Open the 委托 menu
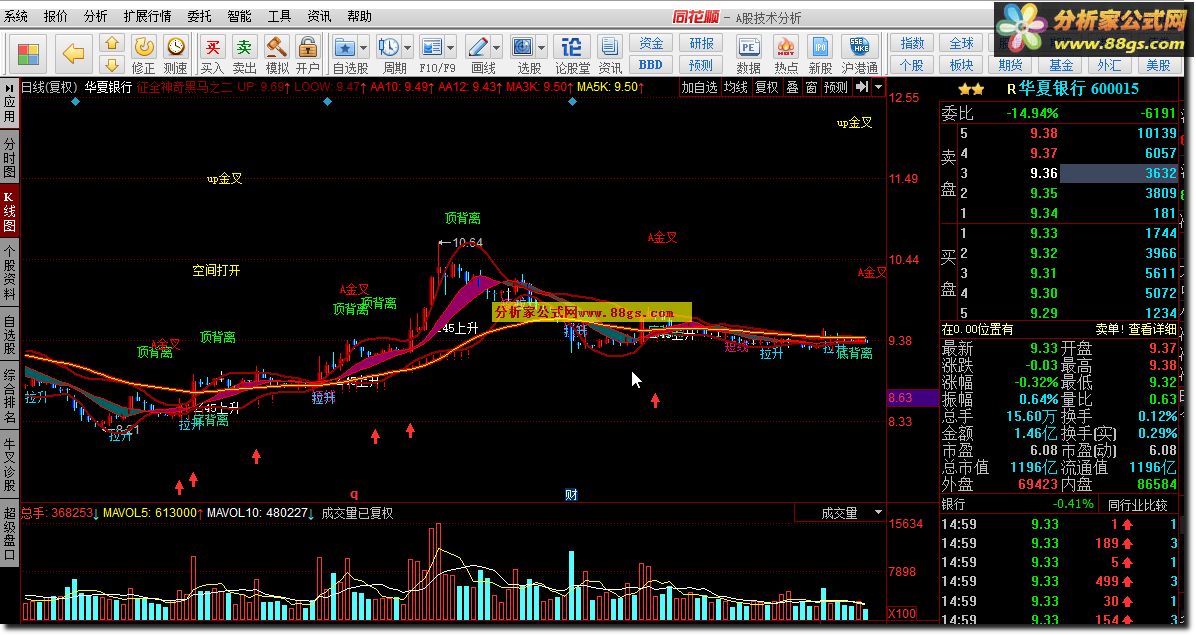1196x635 pixels. tap(199, 16)
